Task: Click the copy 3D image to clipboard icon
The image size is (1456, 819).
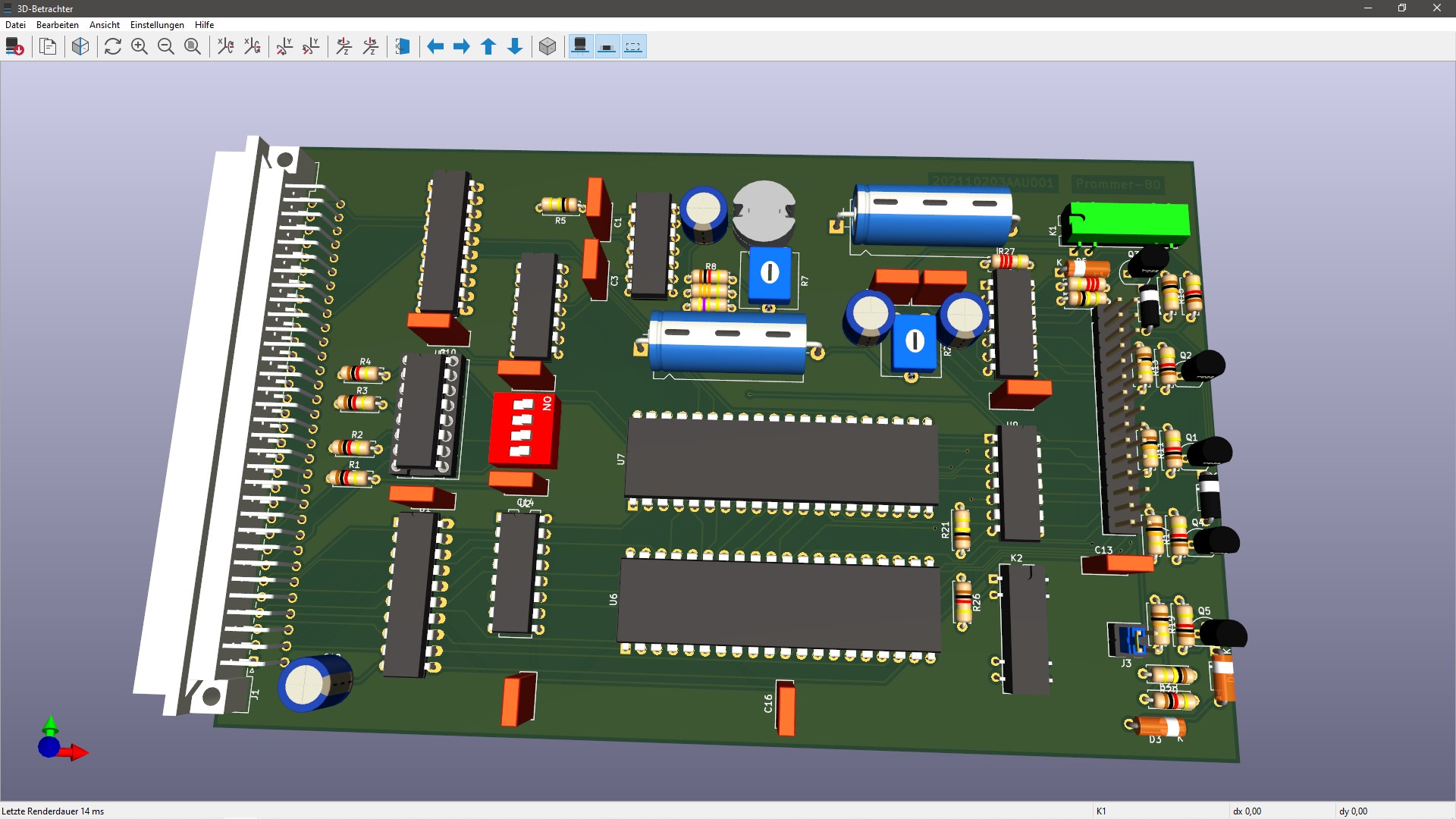Action: click(48, 47)
